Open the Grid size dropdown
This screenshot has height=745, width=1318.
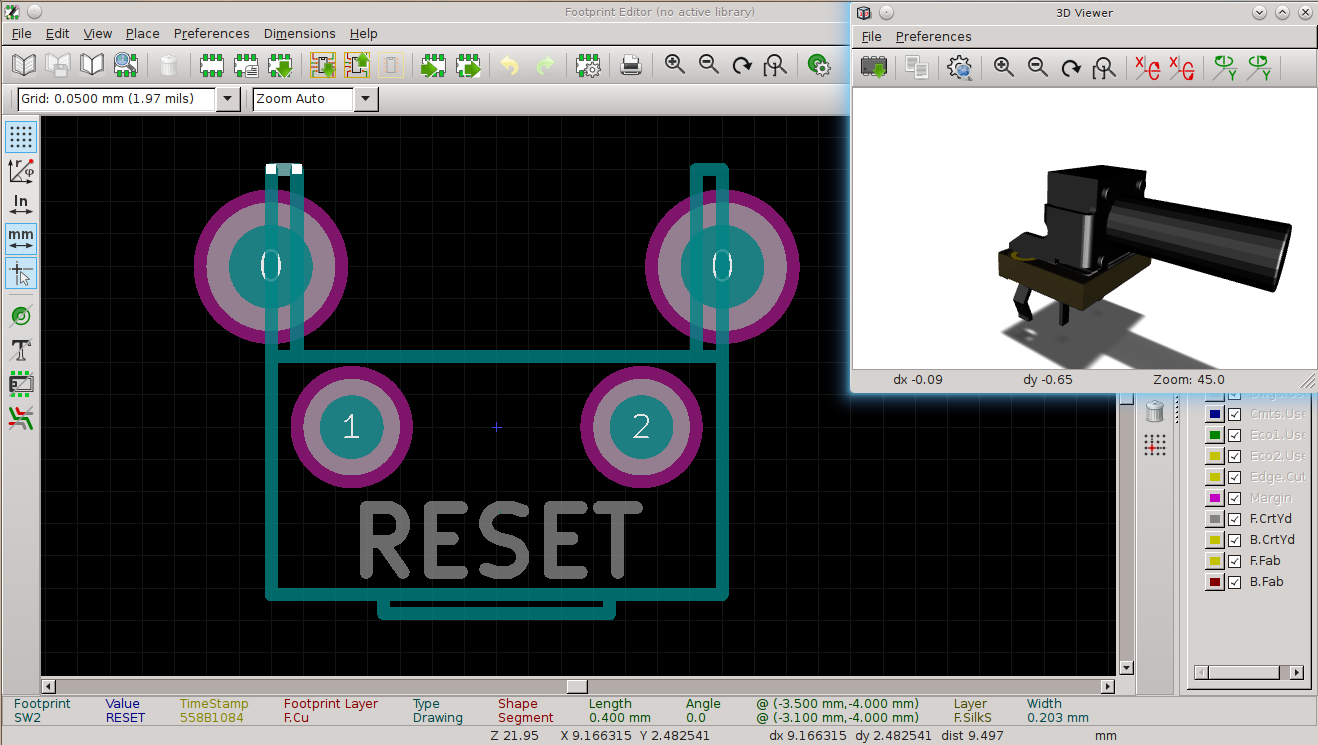tap(228, 99)
